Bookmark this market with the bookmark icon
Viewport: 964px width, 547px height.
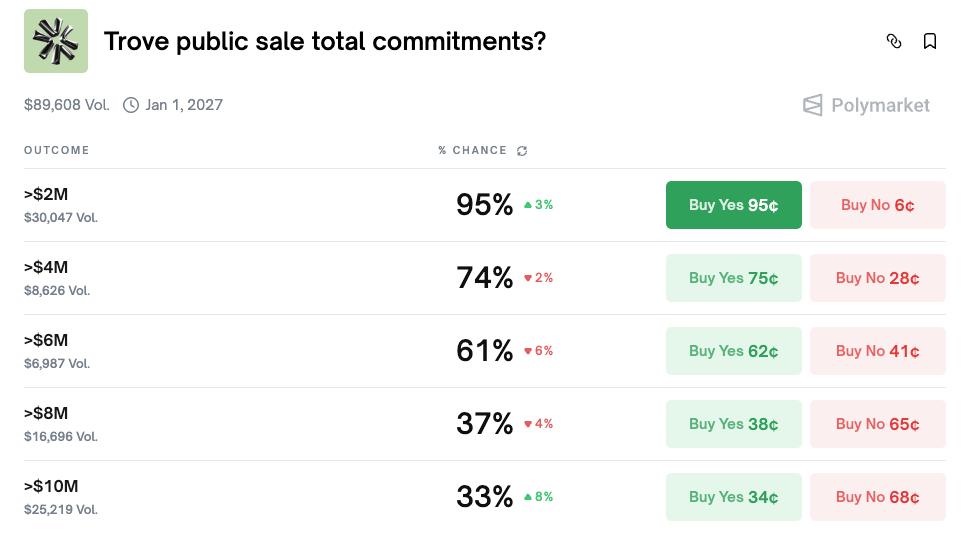pyautogui.click(x=930, y=41)
